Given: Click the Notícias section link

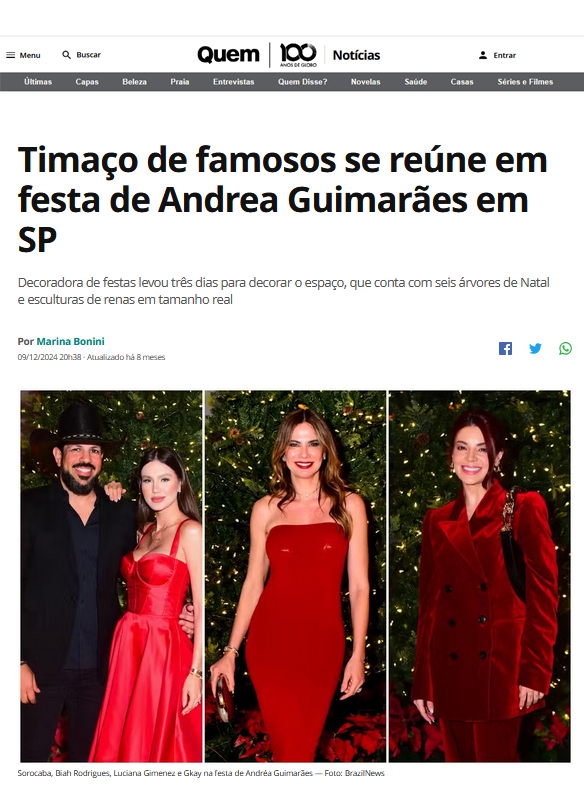Looking at the screenshot, I should 356,55.
